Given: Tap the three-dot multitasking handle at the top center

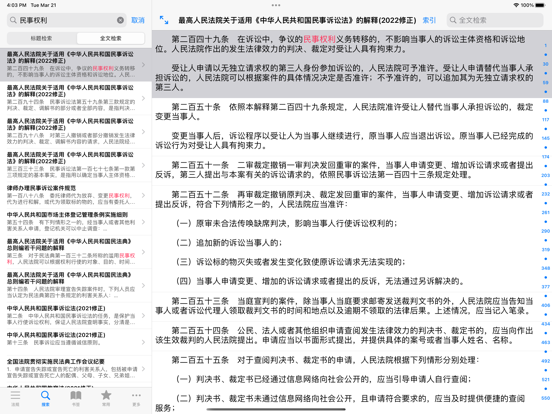Looking at the screenshot, I should coord(276,5).
